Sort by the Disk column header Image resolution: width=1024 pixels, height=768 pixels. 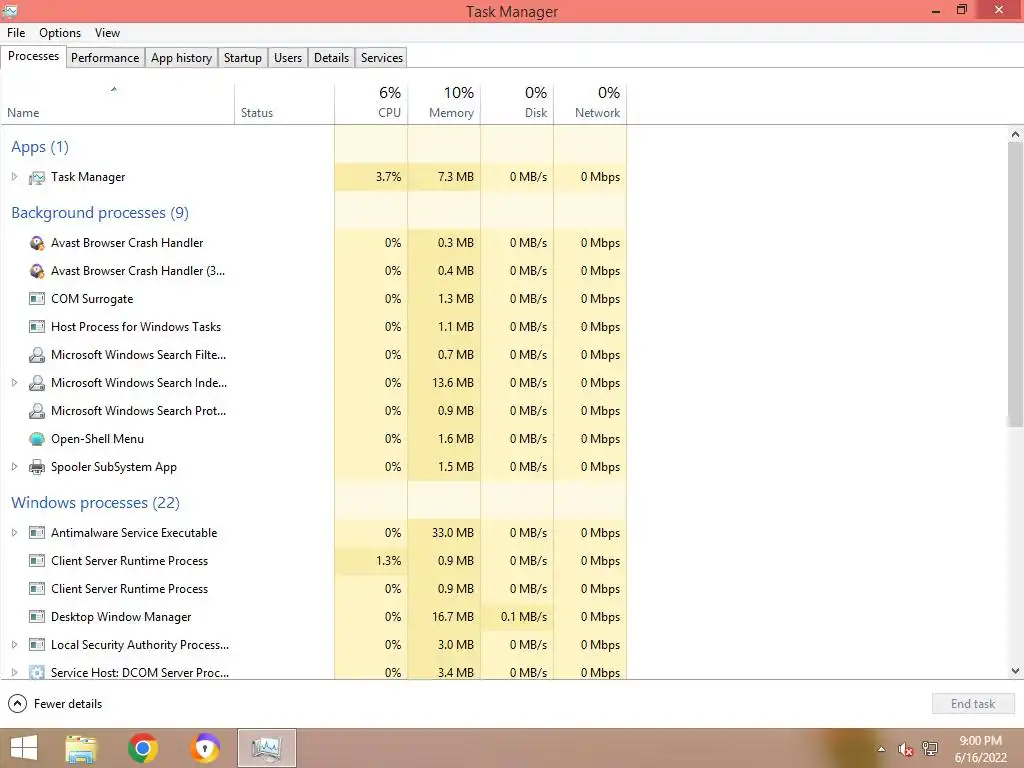click(x=517, y=104)
